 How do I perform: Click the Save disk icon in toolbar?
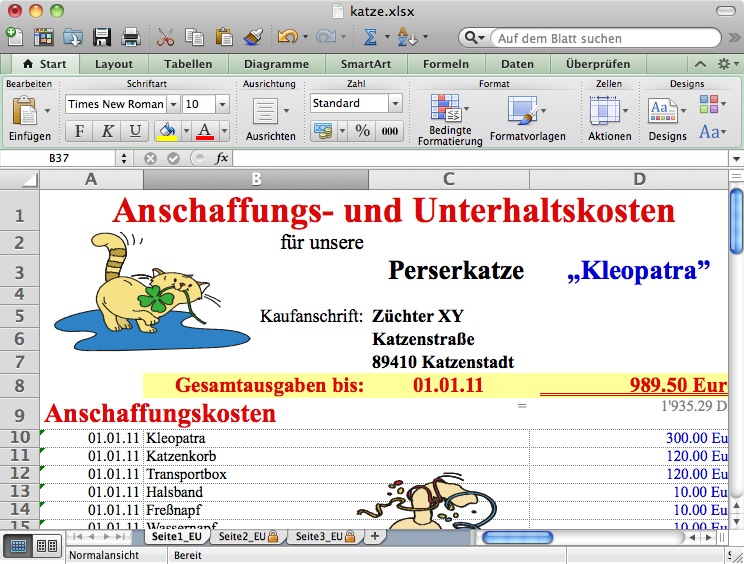pos(102,38)
